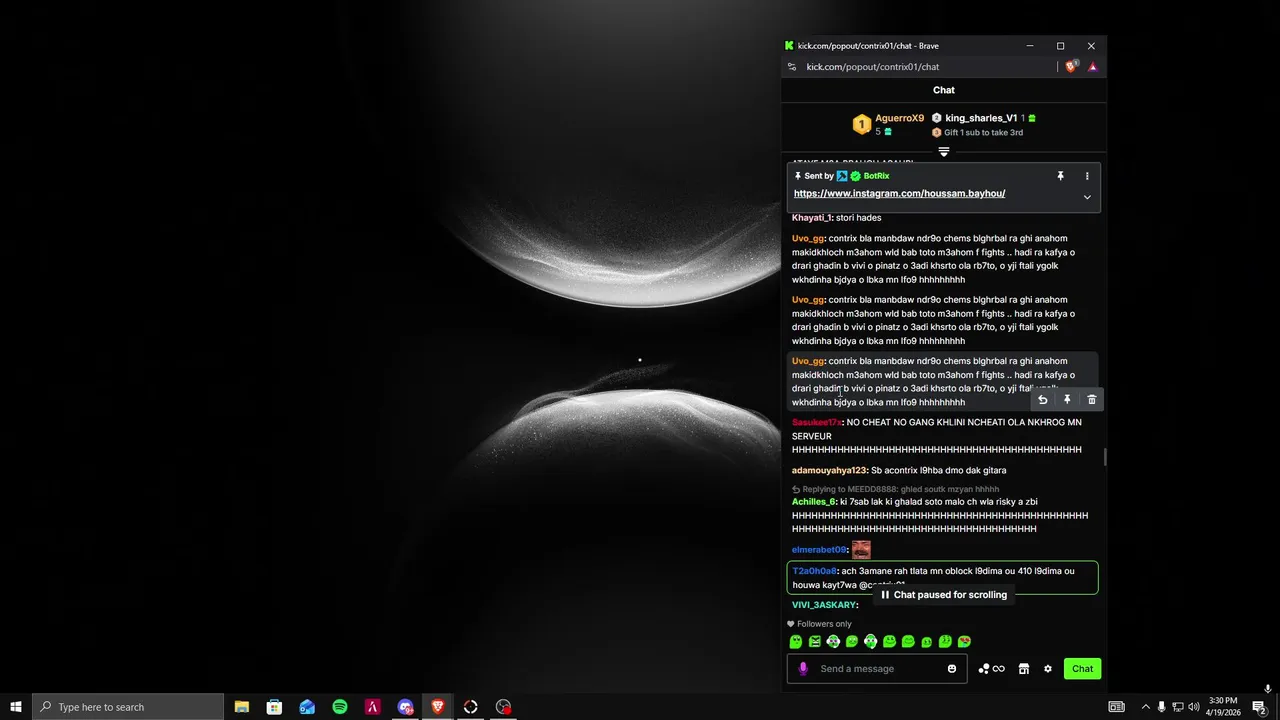Insert the fourth green quick emote
Viewport: 1280px width, 720px height.
click(852, 642)
